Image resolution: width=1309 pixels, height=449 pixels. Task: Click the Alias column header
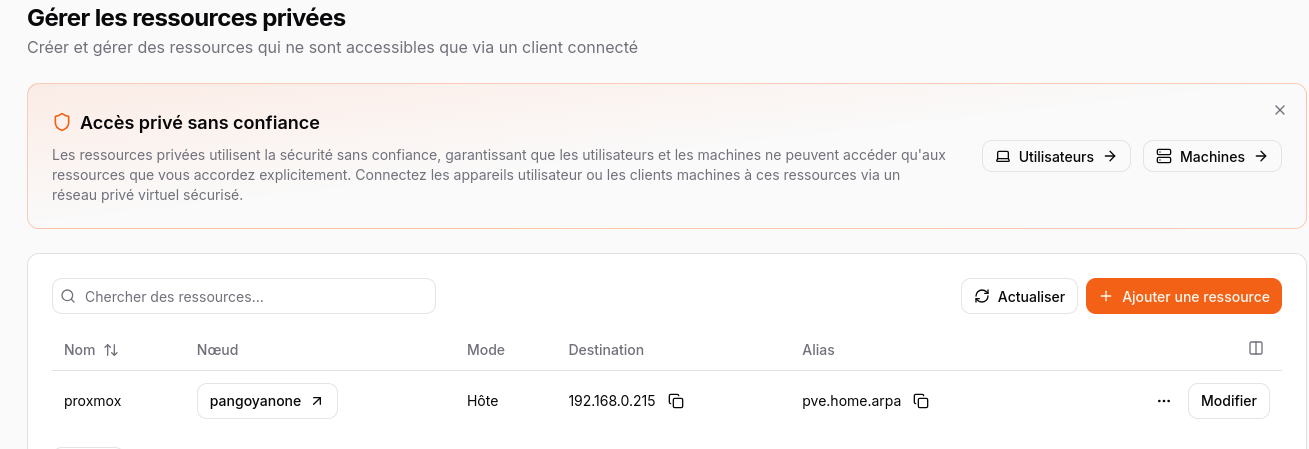point(818,350)
